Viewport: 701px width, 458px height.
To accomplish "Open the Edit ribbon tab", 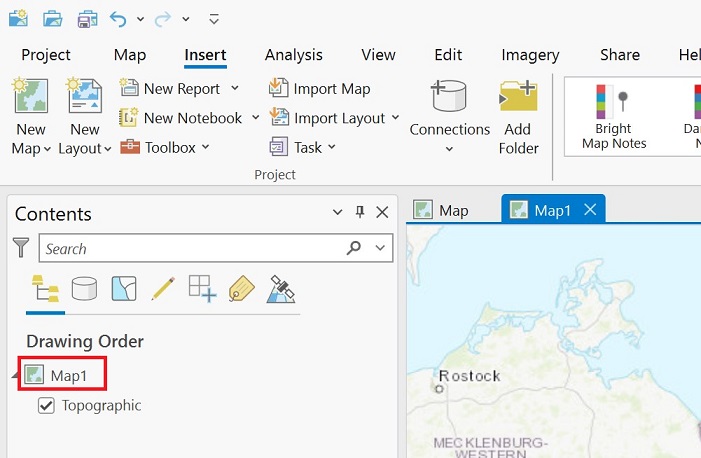I will pyautogui.click(x=448, y=55).
